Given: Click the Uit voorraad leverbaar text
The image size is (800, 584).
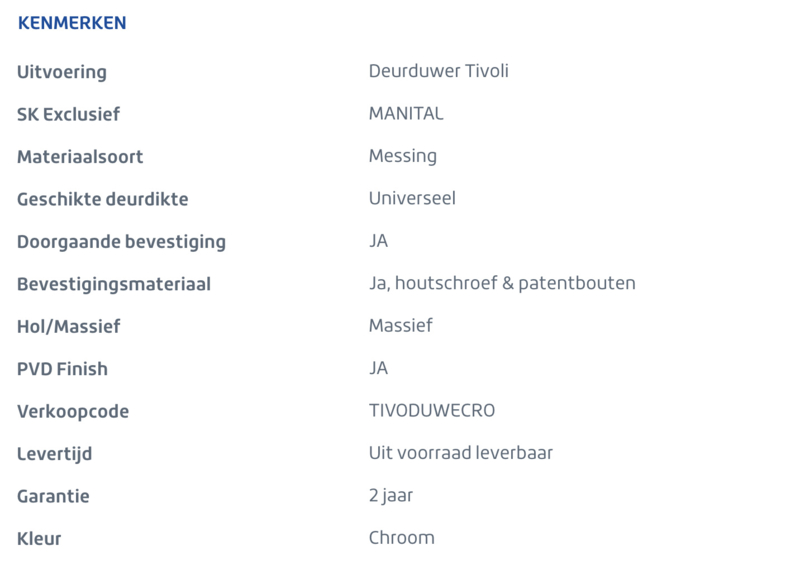Looking at the screenshot, I should (461, 453).
